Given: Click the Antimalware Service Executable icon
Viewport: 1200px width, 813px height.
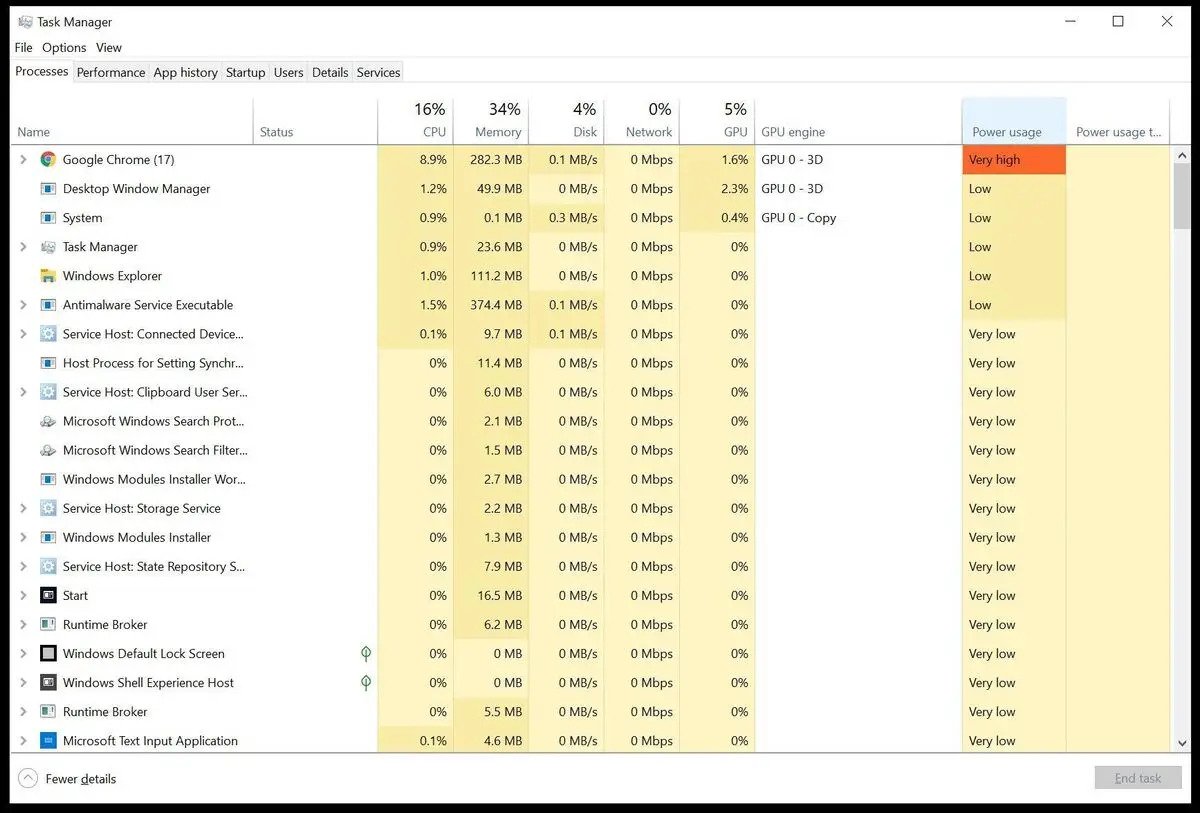Looking at the screenshot, I should tap(48, 305).
